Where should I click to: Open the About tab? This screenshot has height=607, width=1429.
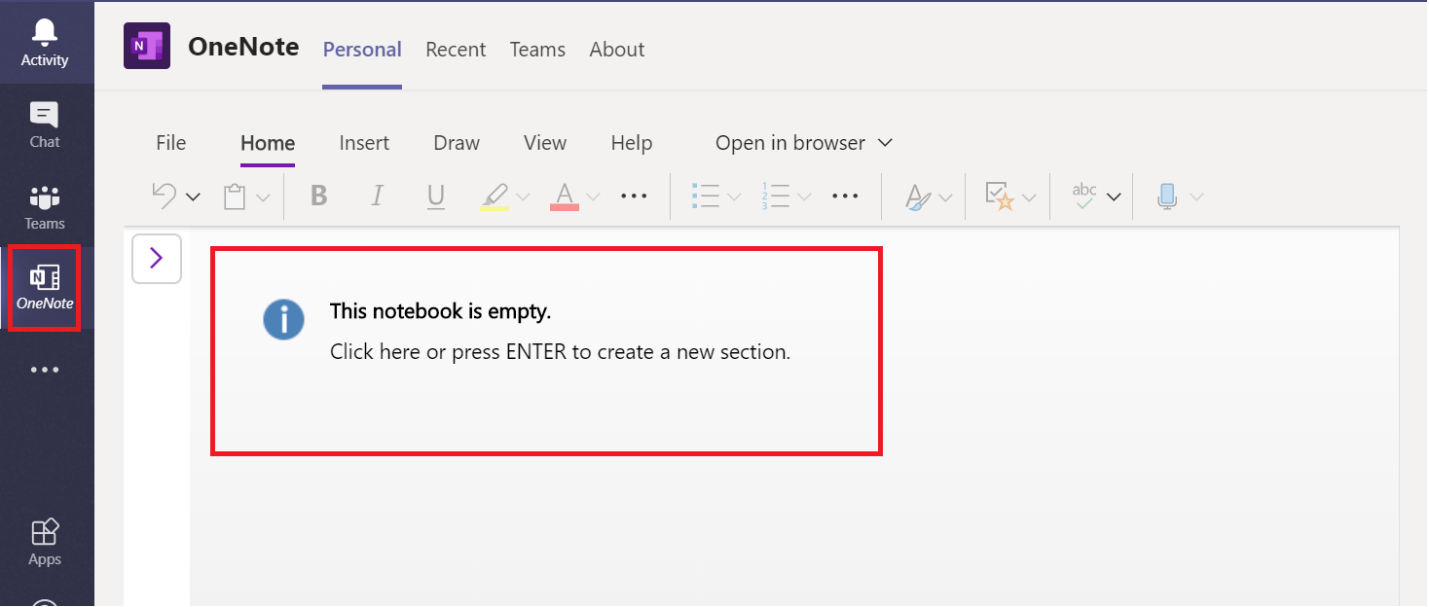tap(617, 49)
